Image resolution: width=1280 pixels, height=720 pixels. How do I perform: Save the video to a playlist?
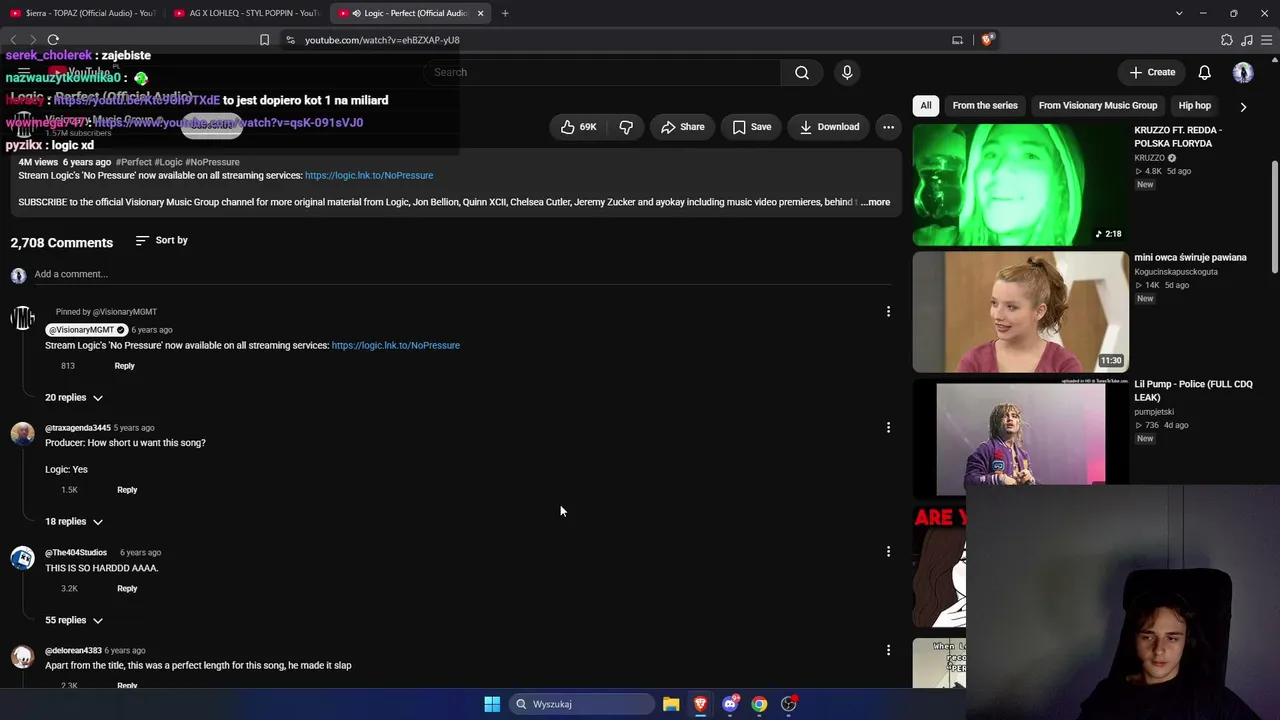(x=752, y=127)
